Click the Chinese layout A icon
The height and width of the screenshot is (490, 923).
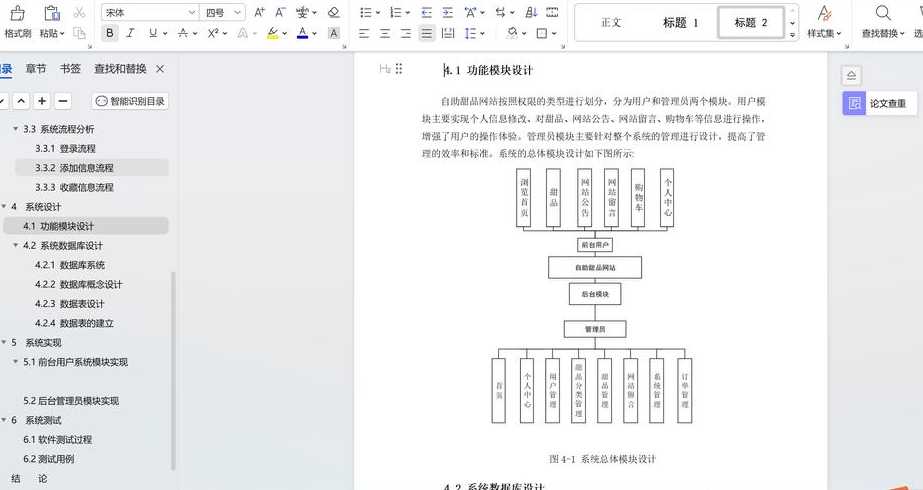(470, 12)
